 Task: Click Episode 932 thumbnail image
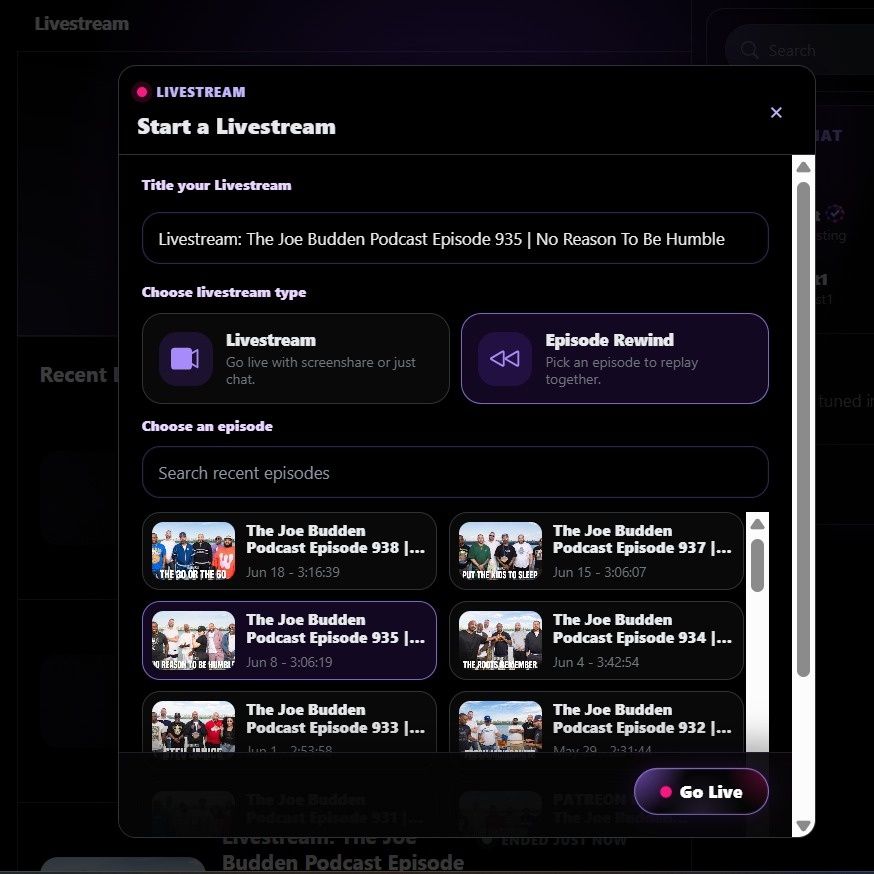pyautogui.click(x=500, y=726)
